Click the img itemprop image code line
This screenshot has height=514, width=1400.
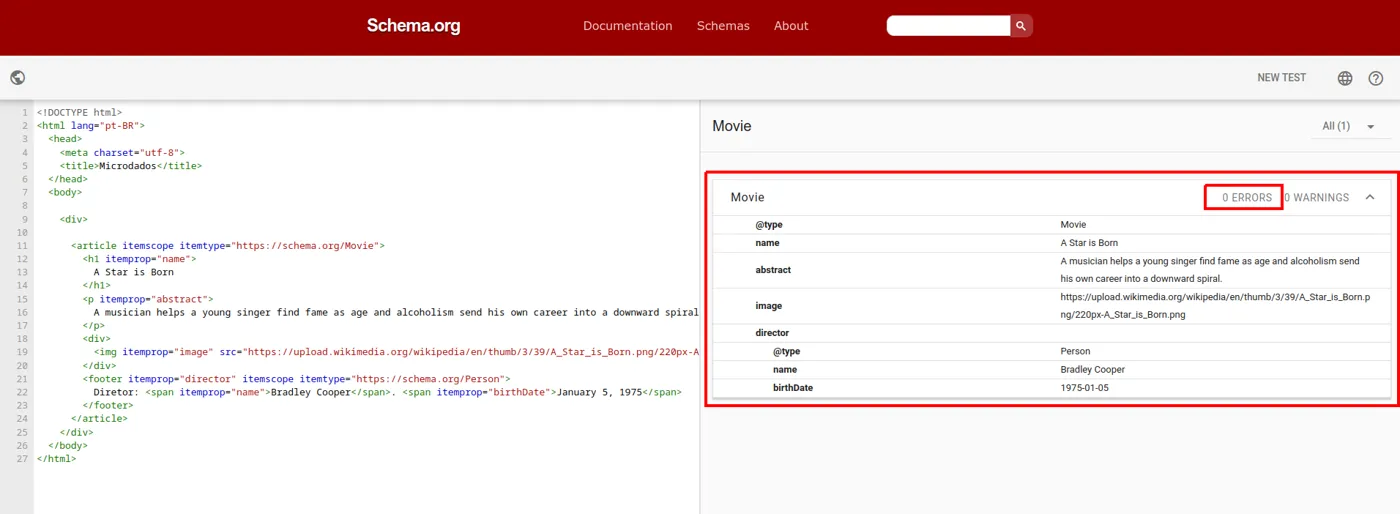point(395,352)
